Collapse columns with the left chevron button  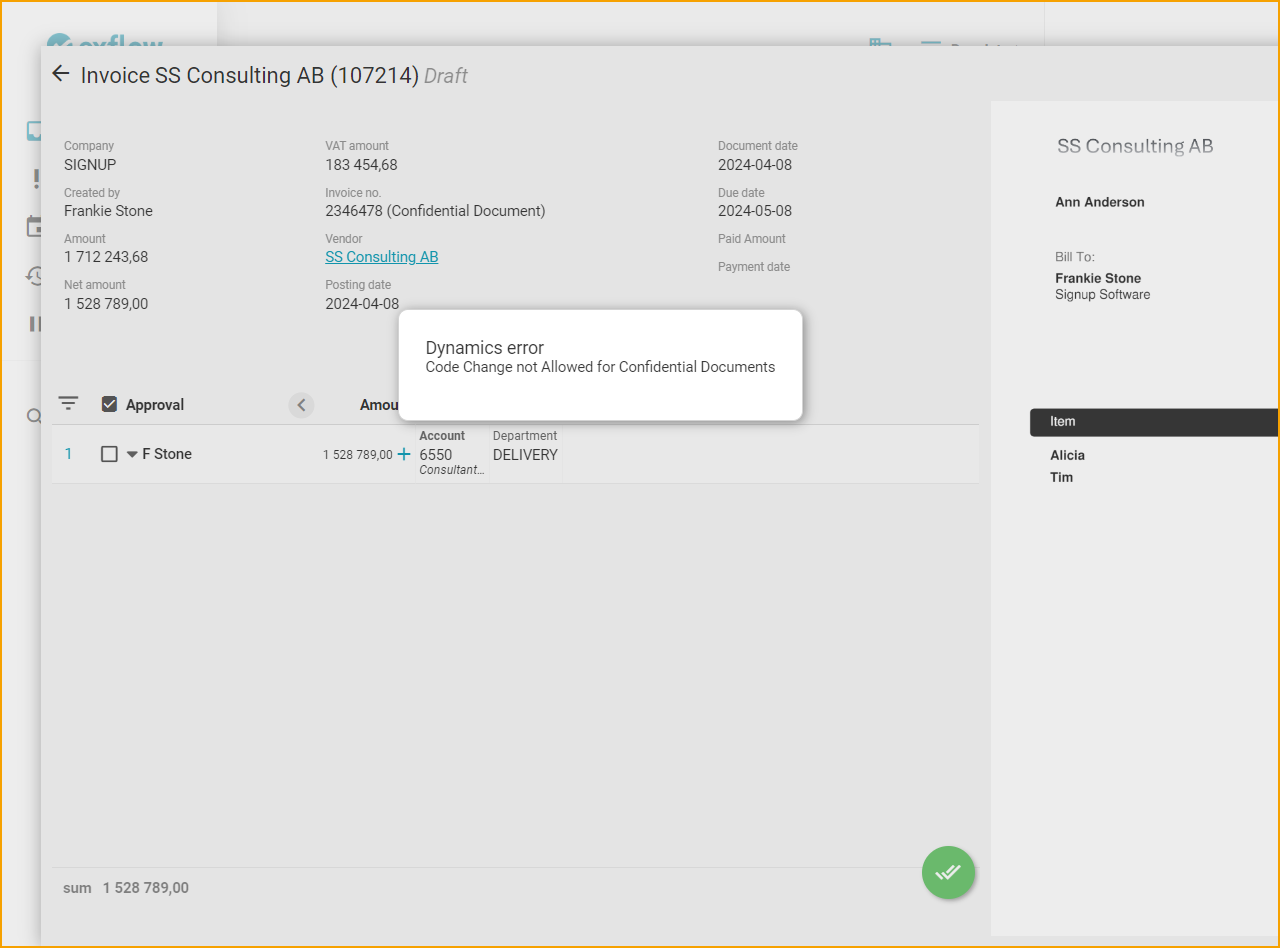coord(301,405)
